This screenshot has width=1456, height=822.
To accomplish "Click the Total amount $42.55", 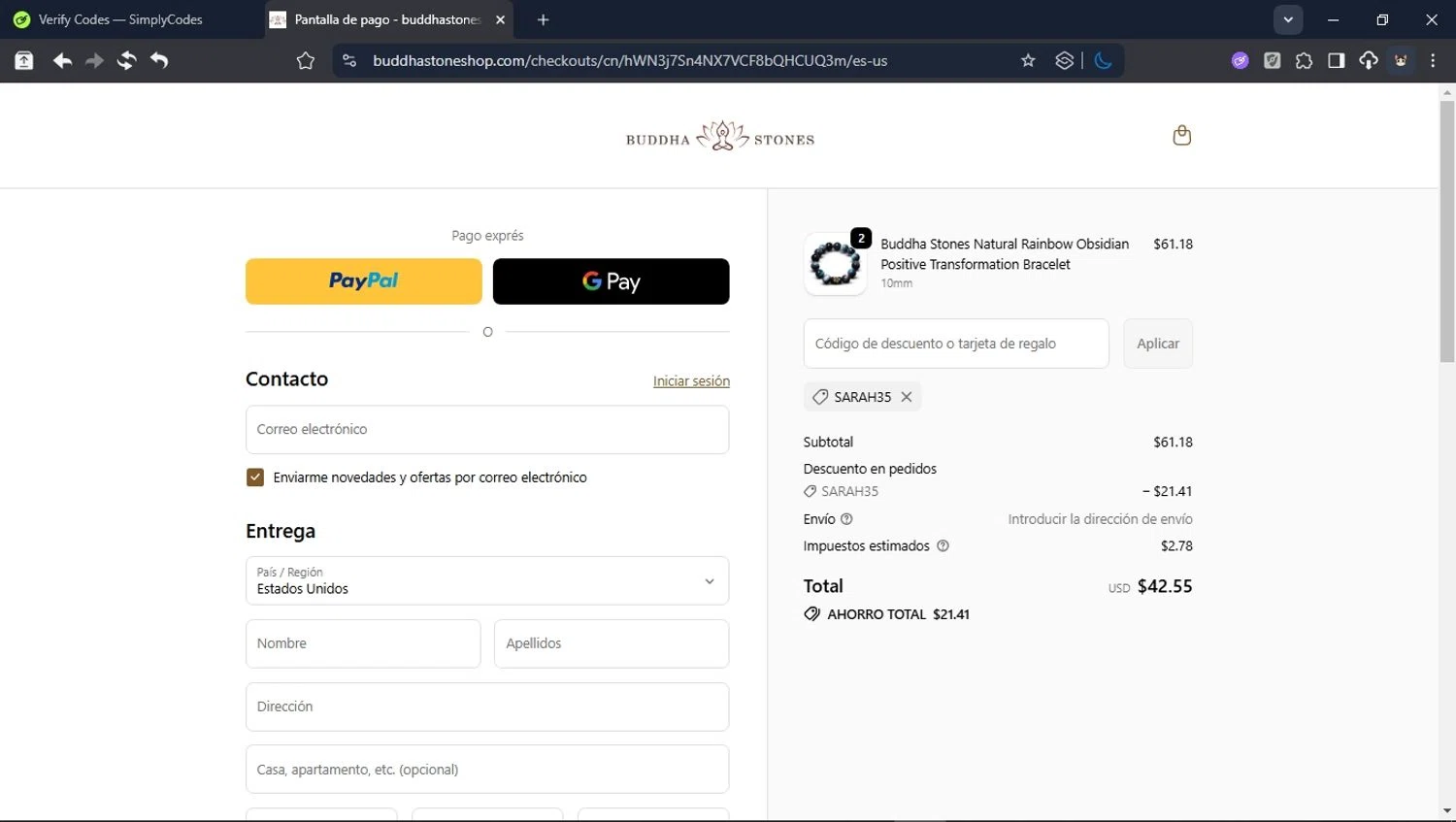I will tap(1165, 586).
